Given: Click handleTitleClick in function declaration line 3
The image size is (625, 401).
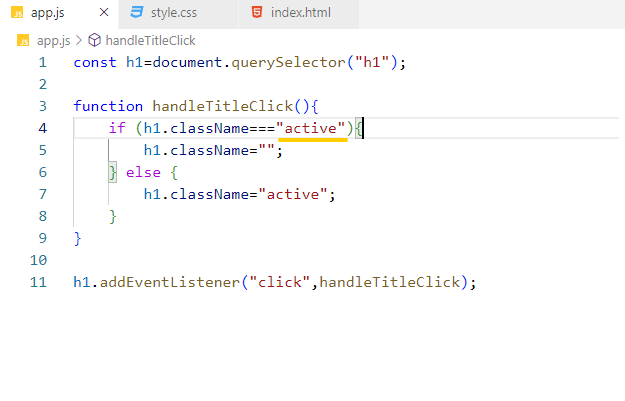Looking at the screenshot, I should pos(222,106).
